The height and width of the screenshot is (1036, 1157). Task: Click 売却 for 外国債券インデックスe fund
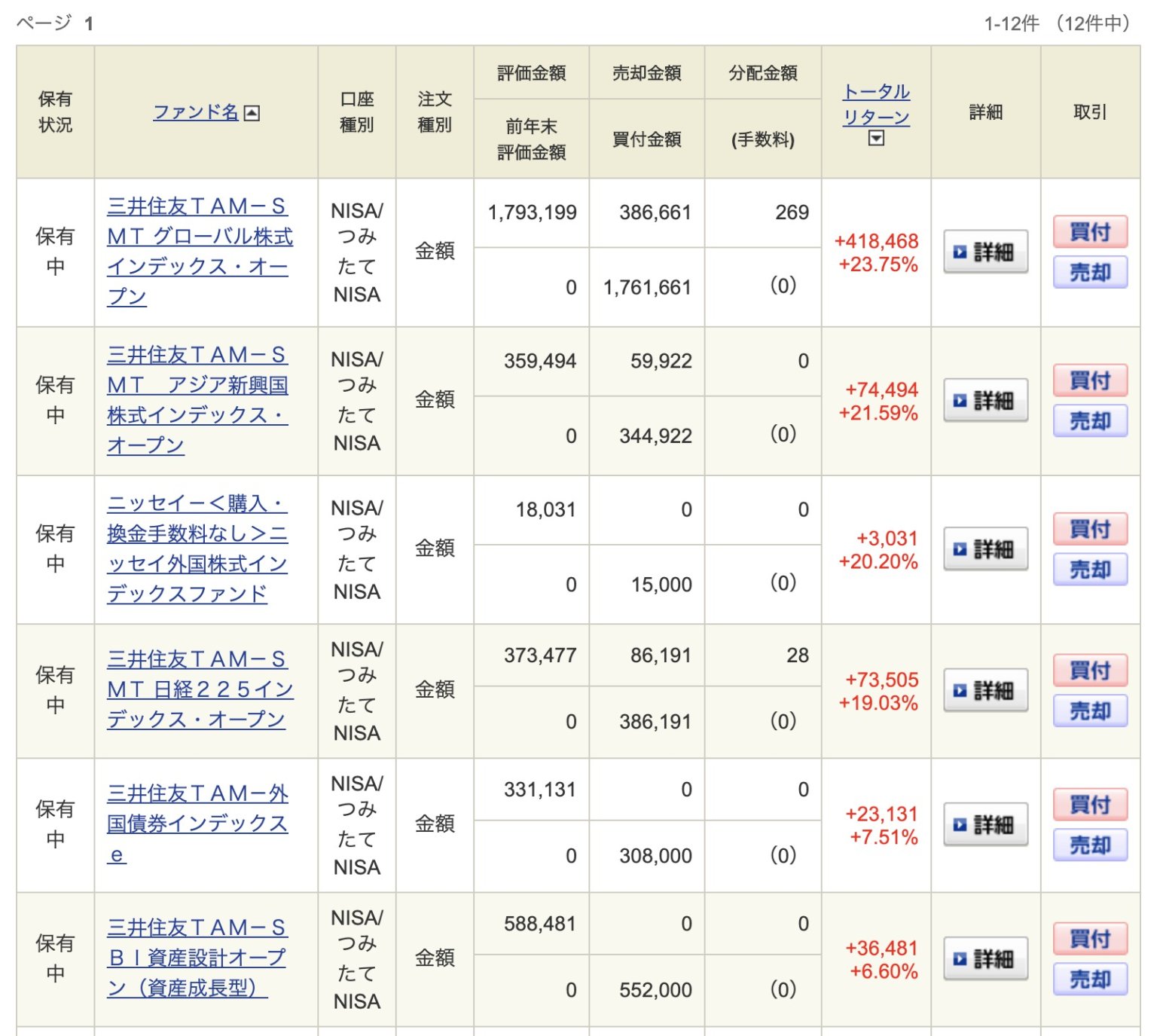click(x=1090, y=845)
